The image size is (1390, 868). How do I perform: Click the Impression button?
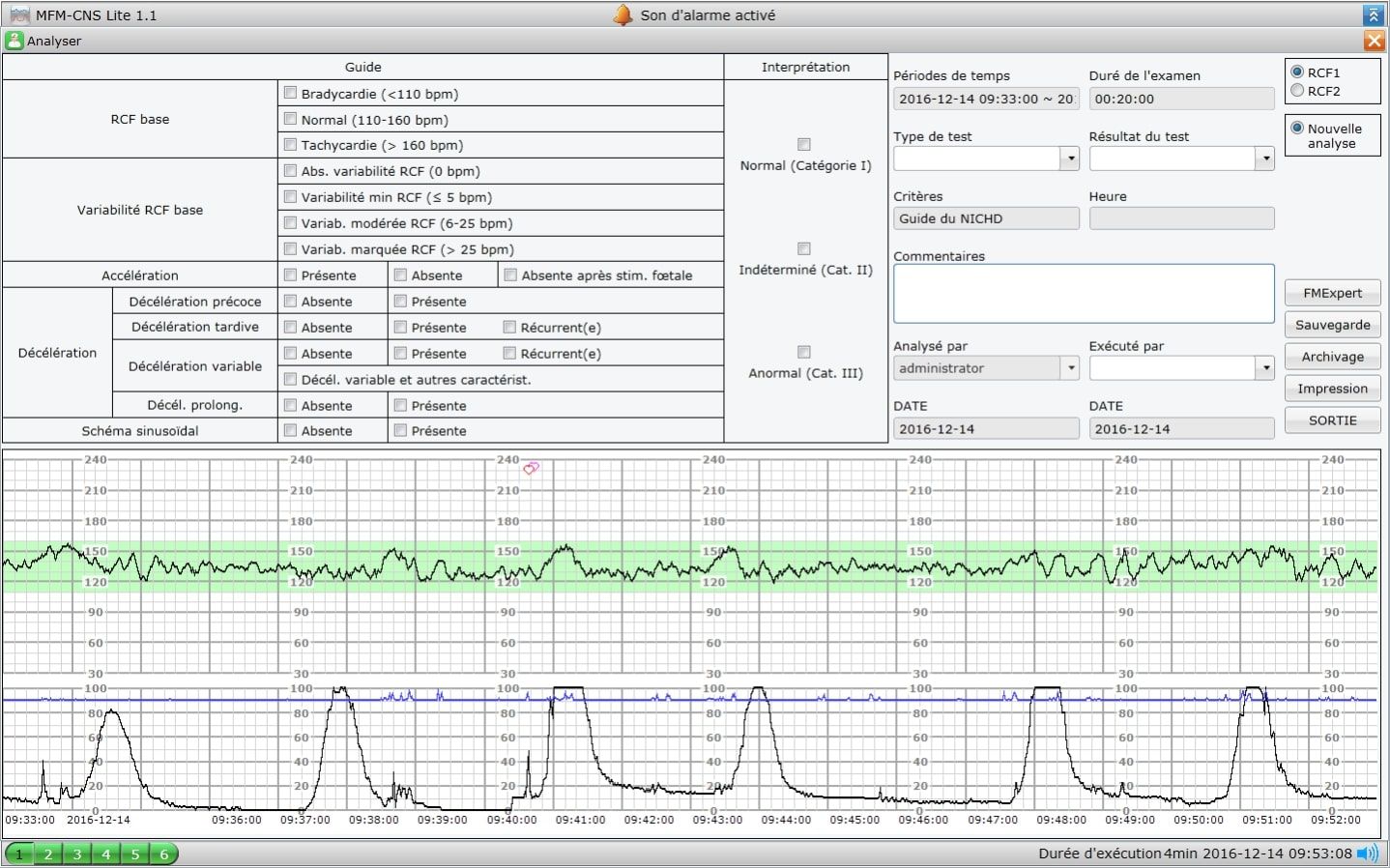(x=1332, y=389)
